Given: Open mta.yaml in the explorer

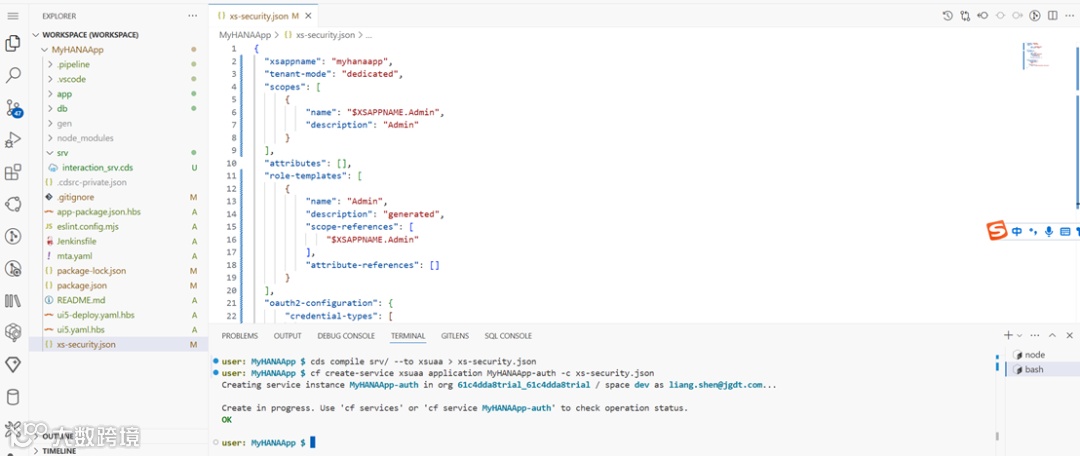Looking at the screenshot, I should [74, 256].
